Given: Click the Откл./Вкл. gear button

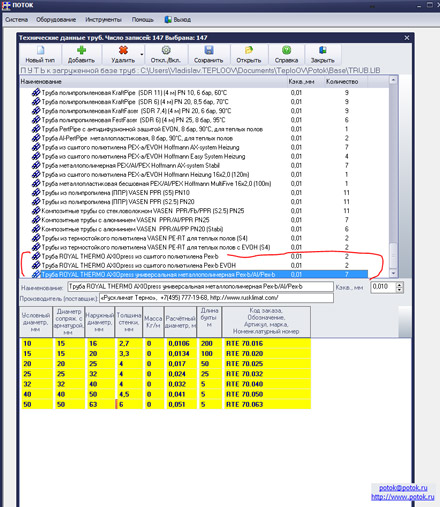Looking at the screenshot, I should coord(166,55).
